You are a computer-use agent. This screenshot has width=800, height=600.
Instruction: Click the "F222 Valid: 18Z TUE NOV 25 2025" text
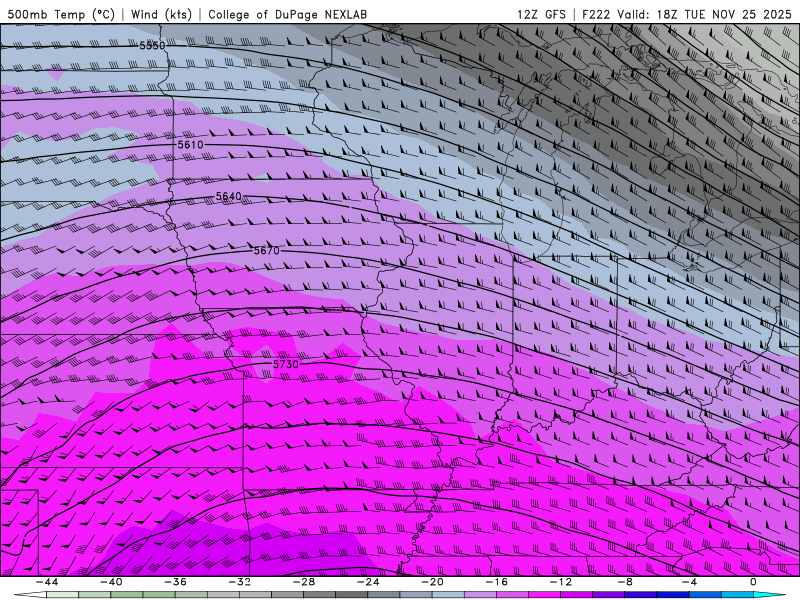(x=687, y=14)
